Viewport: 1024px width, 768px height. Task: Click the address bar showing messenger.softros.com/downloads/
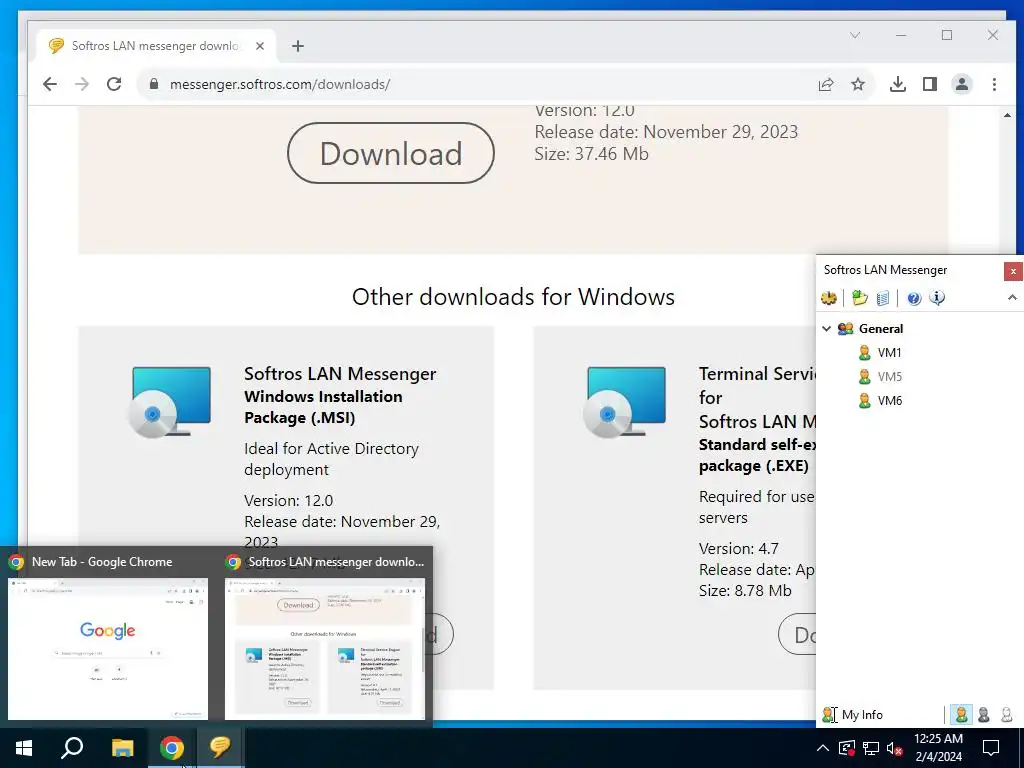click(280, 84)
